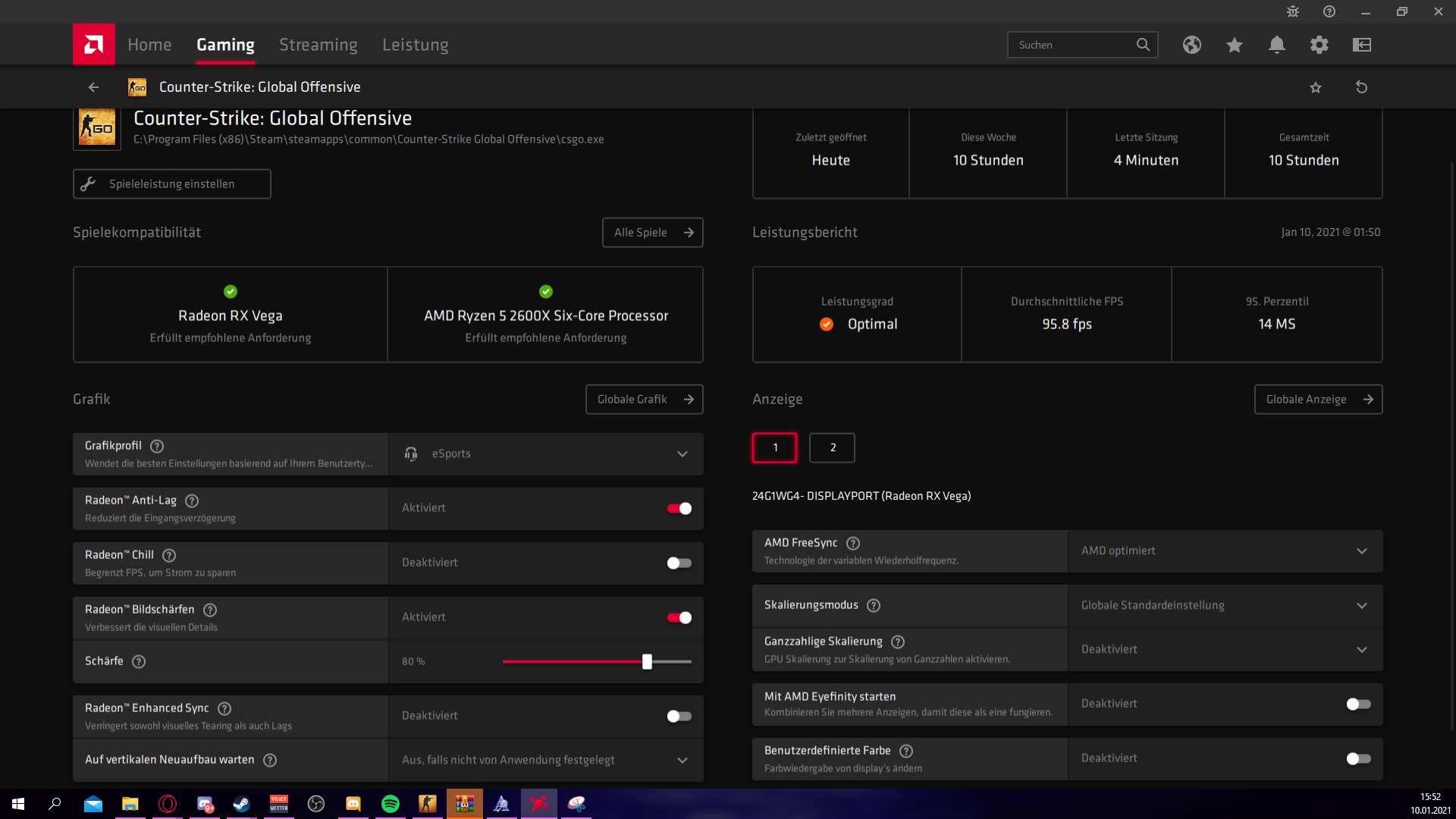Click the Spieleleistung einstellen button
This screenshot has height=819, width=1456.
(171, 184)
